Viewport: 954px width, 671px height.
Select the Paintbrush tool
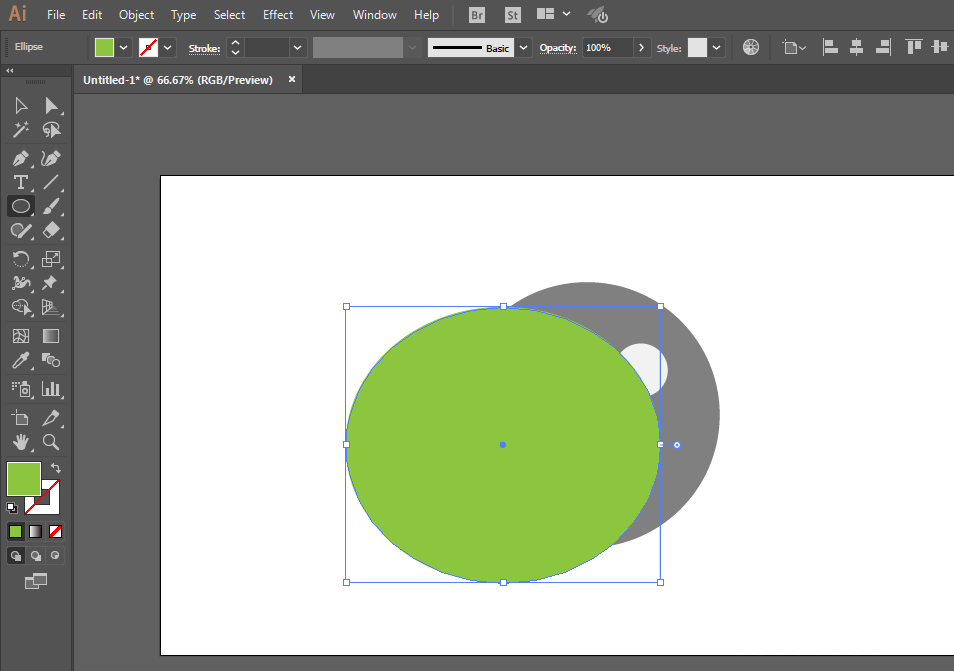coord(51,206)
